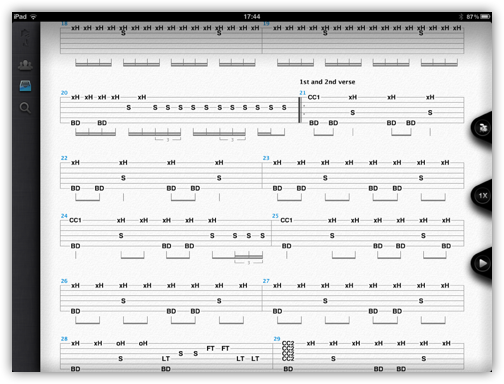The width and height of the screenshot is (504, 384).
Task: Start playback with the play button
Action: 482,264
